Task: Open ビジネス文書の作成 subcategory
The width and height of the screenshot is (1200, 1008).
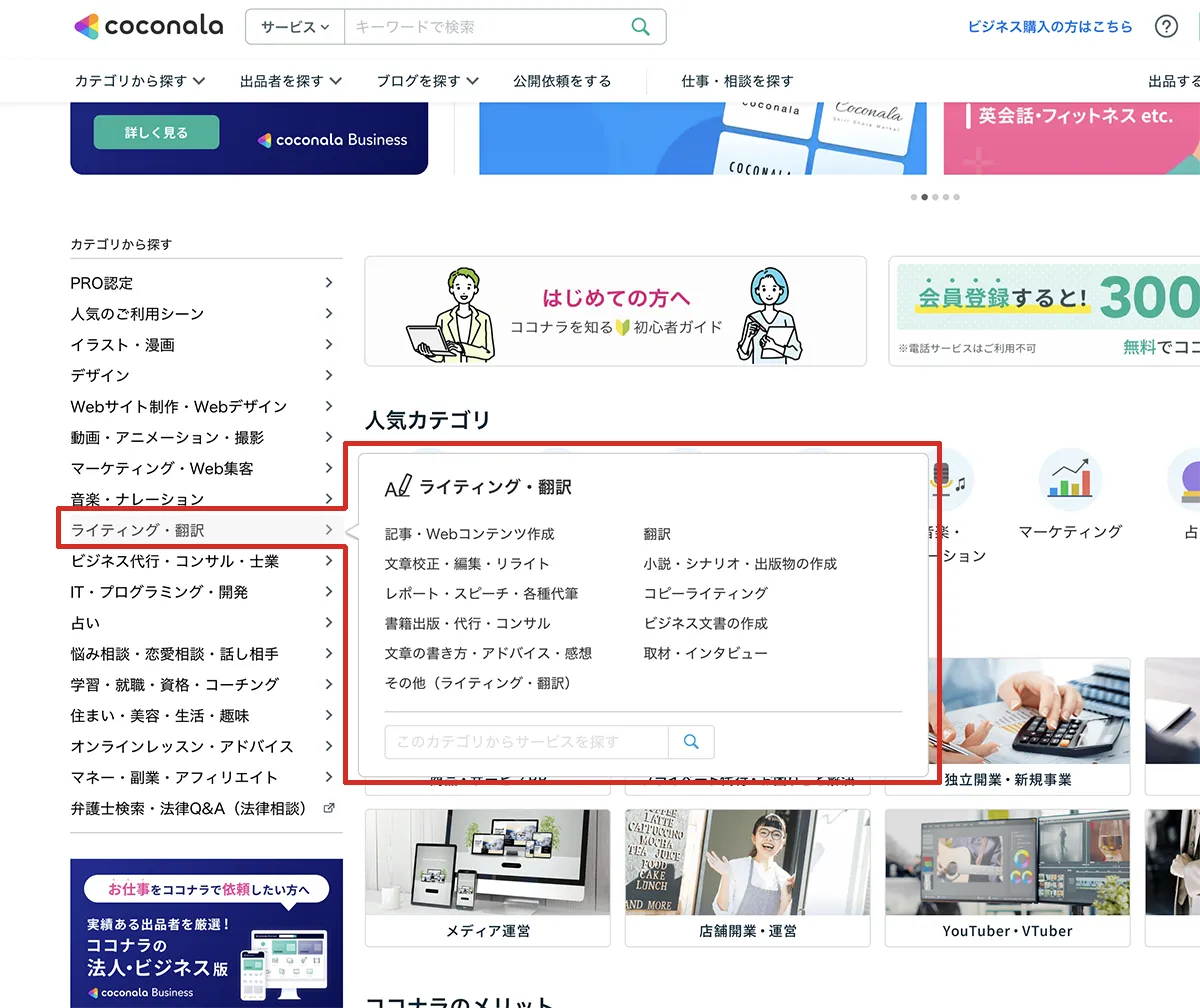Action: 706,624
